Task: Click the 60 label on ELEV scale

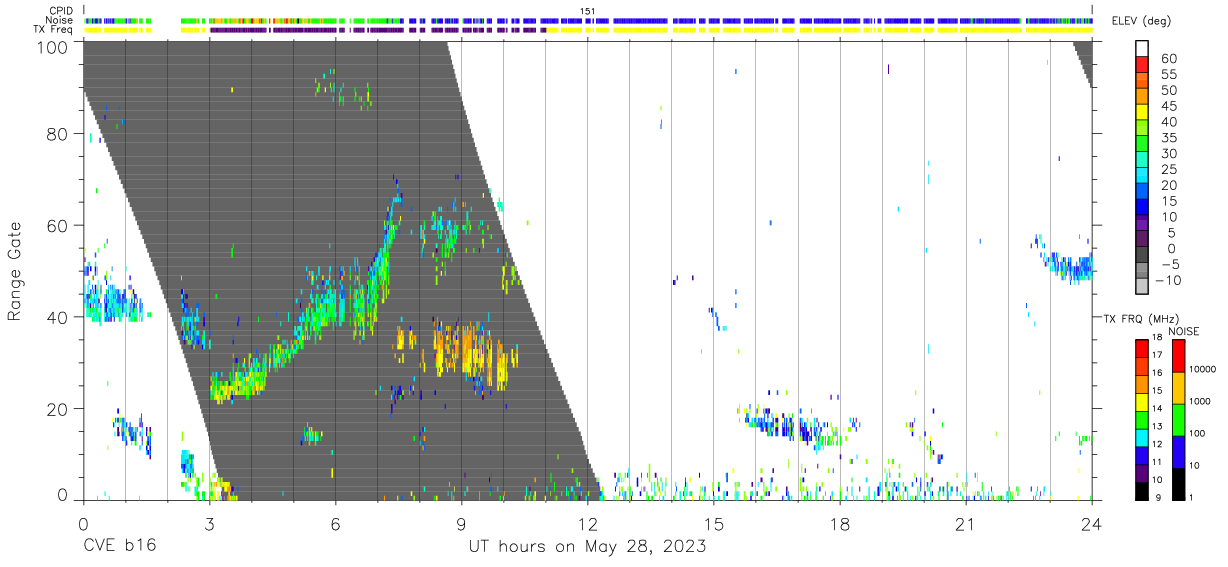Action: [1167, 59]
